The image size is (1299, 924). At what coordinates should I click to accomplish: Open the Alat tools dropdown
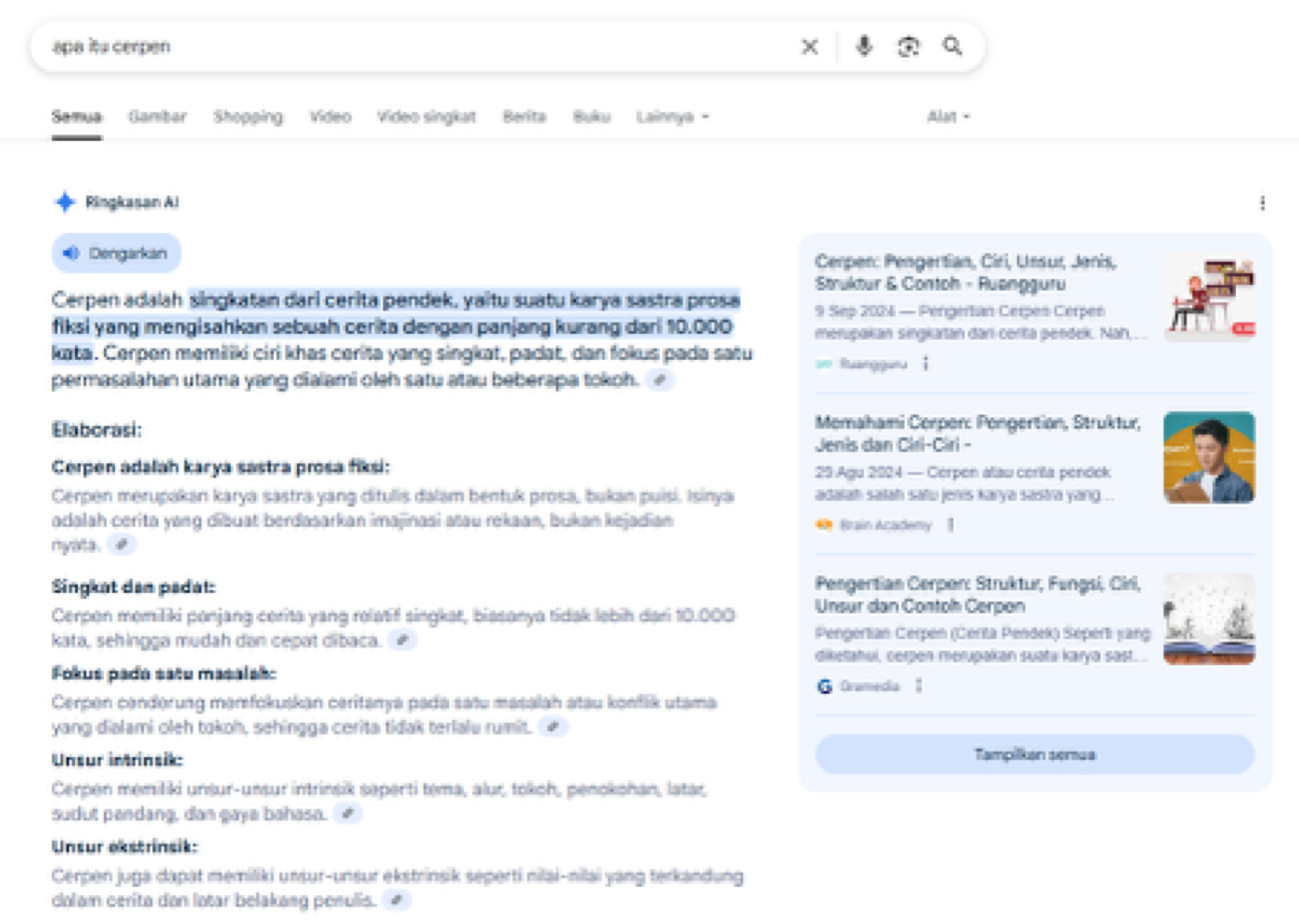point(948,117)
